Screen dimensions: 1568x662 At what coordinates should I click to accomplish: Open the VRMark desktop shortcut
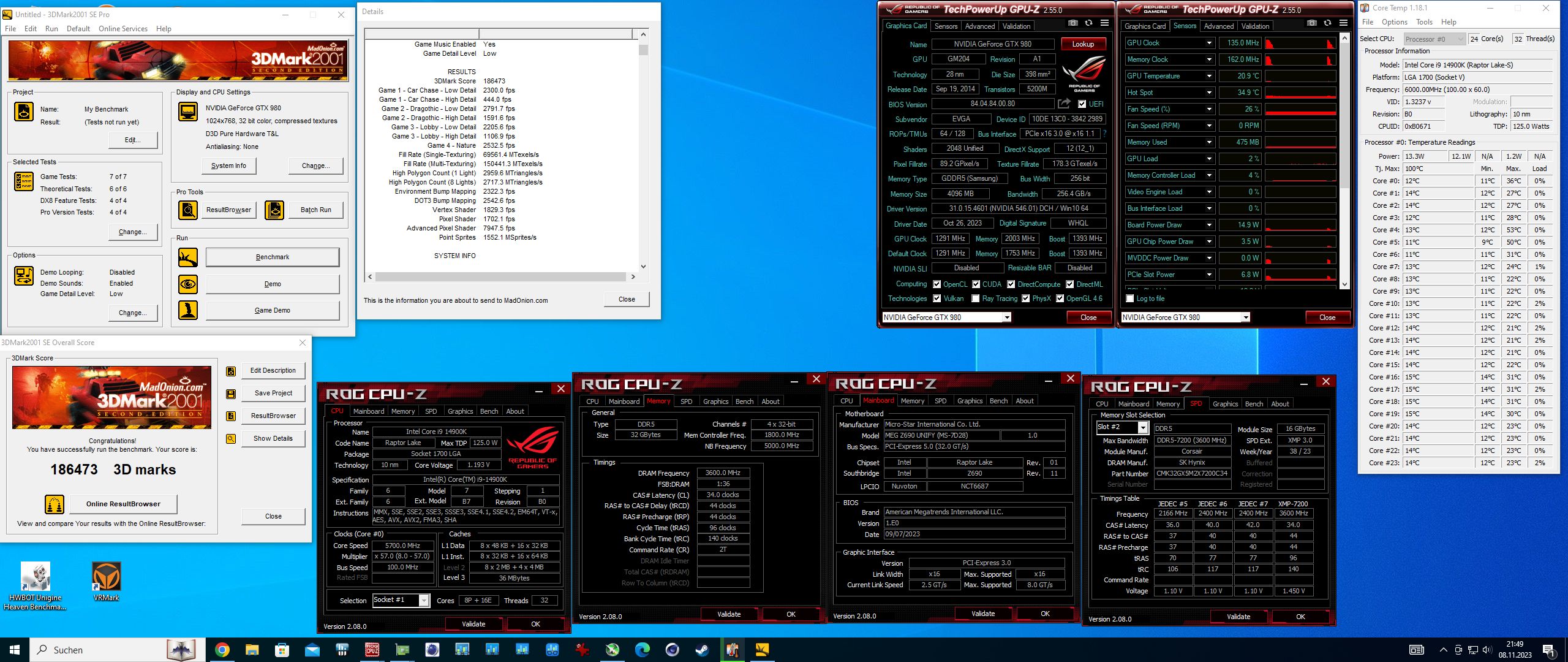pyautogui.click(x=106, y=582)
